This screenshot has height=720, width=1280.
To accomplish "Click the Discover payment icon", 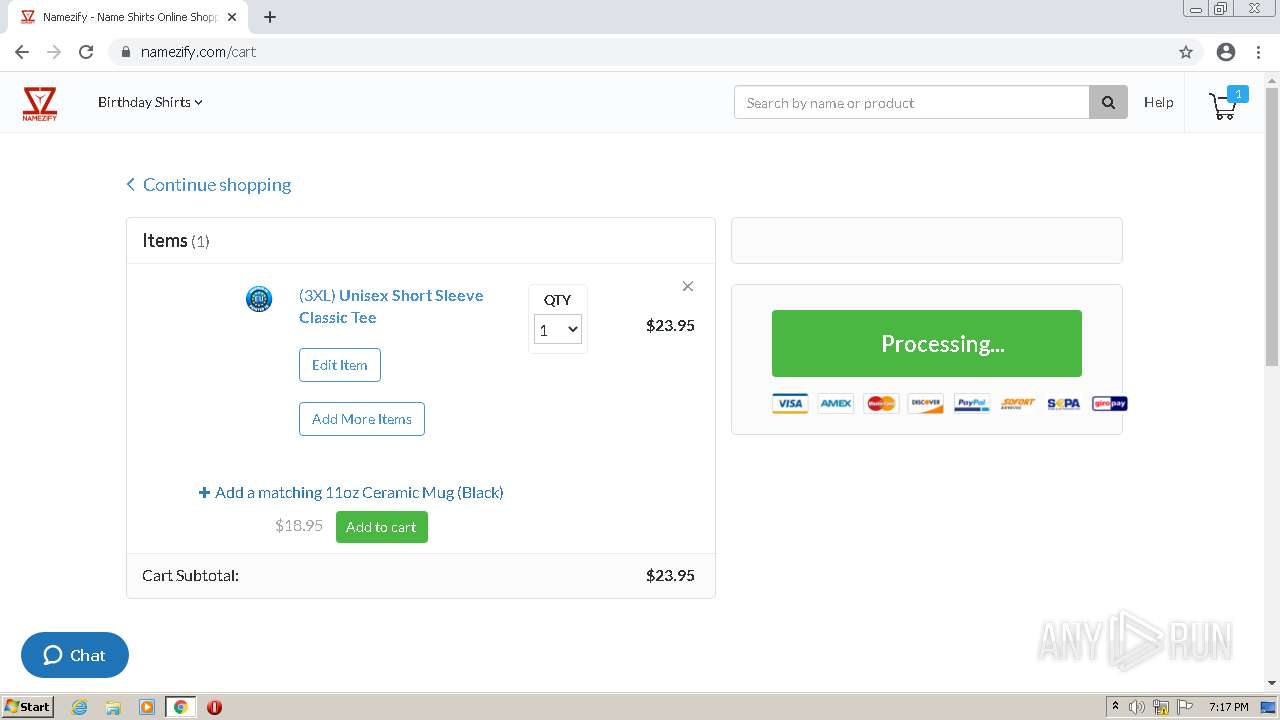I will click(926, 403).
